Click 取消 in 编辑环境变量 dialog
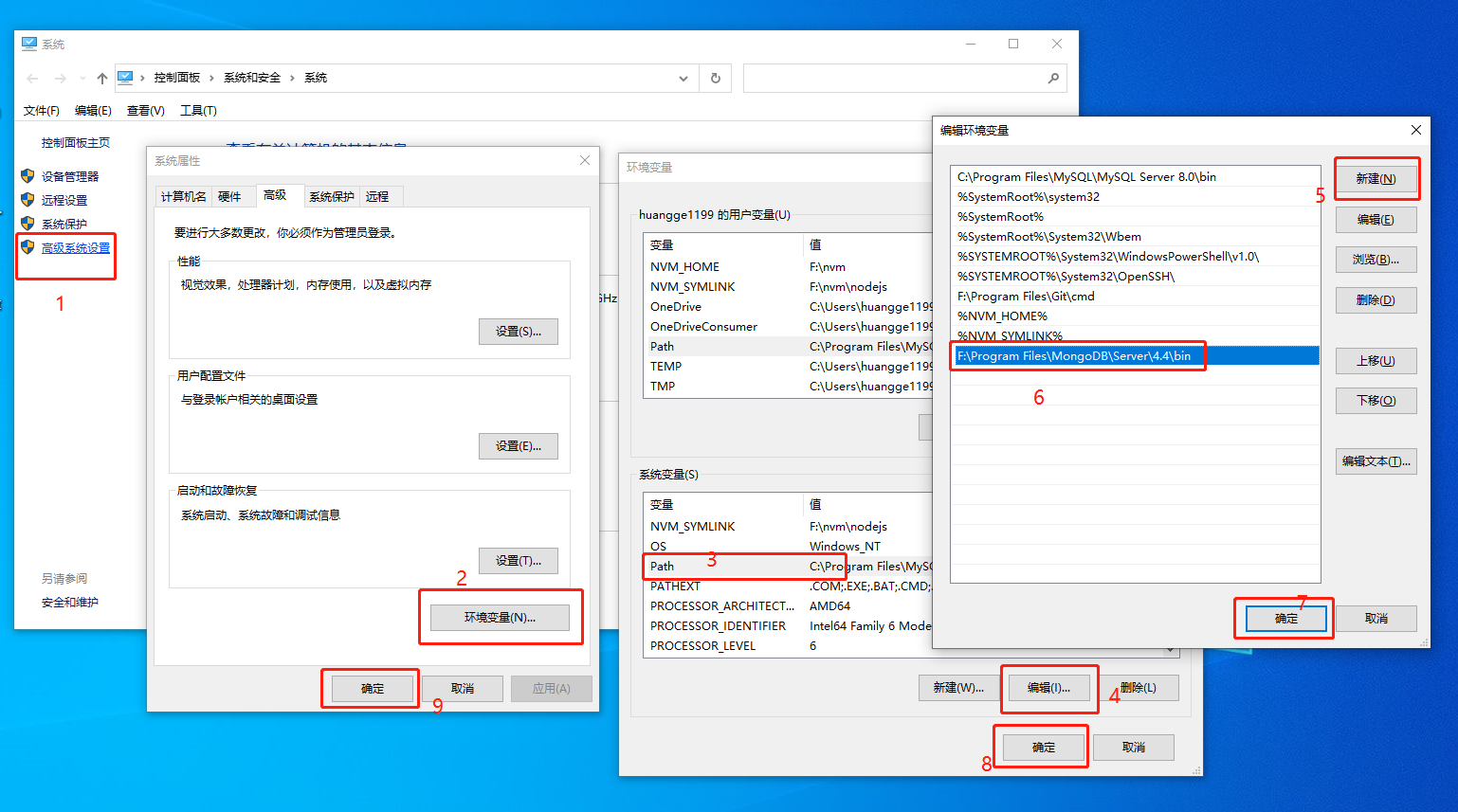This screenshot has width=1458, height=812. (x=1376, y=619)
